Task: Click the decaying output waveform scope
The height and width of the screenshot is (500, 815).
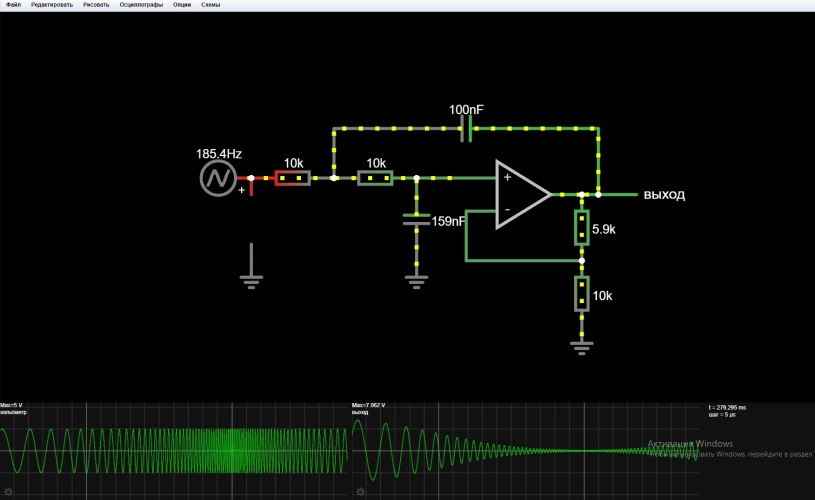Action: click(x=525, y=451)
